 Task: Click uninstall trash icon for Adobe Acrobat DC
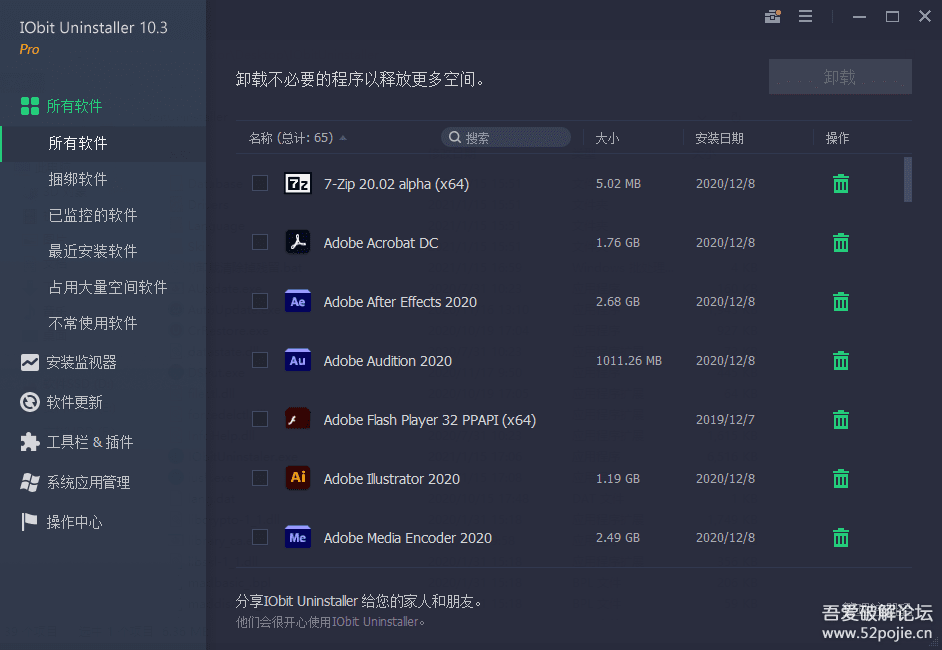pyautogui.click(x=841, y=243)
